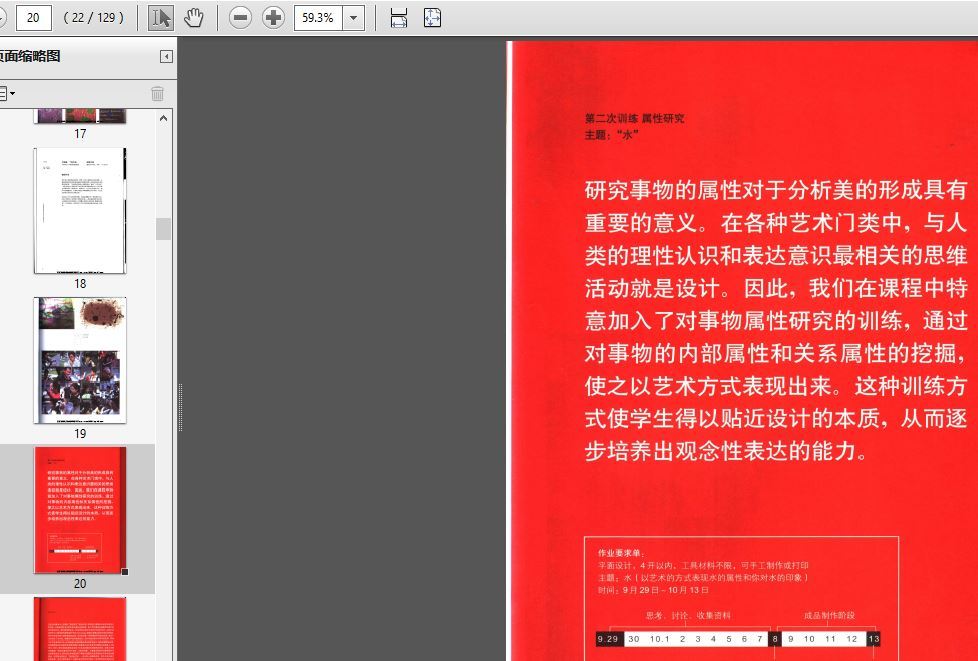This screenshot has height=661, width=978.
Task: Open thumbnail options menu dropdown
Action: click(6, 94)
